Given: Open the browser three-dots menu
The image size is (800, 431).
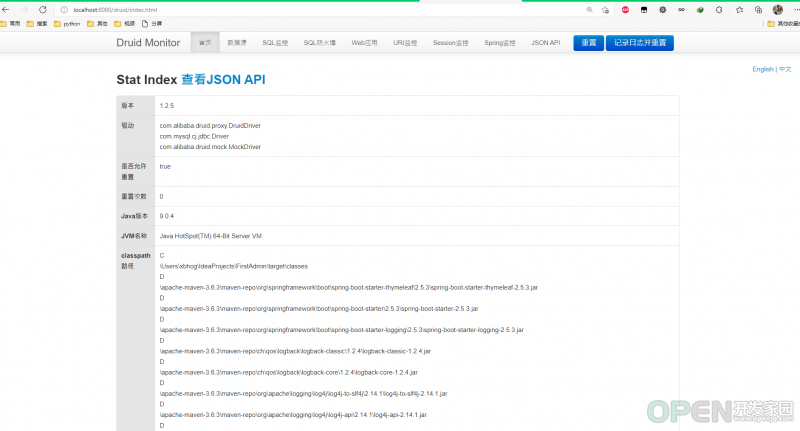Looking at the screenshot, I should tap(796, 10).
